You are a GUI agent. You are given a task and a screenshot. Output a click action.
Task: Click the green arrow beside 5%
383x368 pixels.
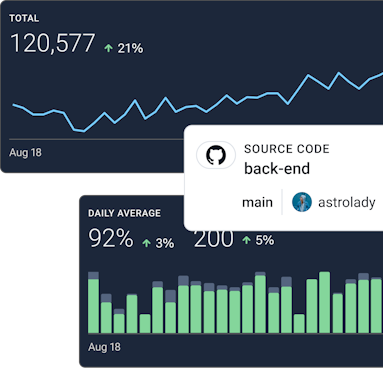246,240
